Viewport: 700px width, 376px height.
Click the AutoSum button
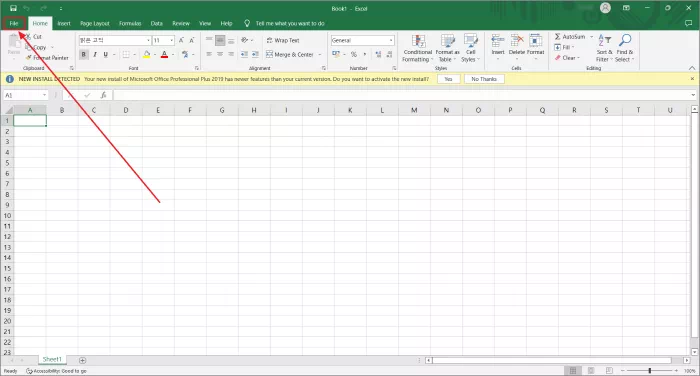pyautogui.click(x=570, y=37)
